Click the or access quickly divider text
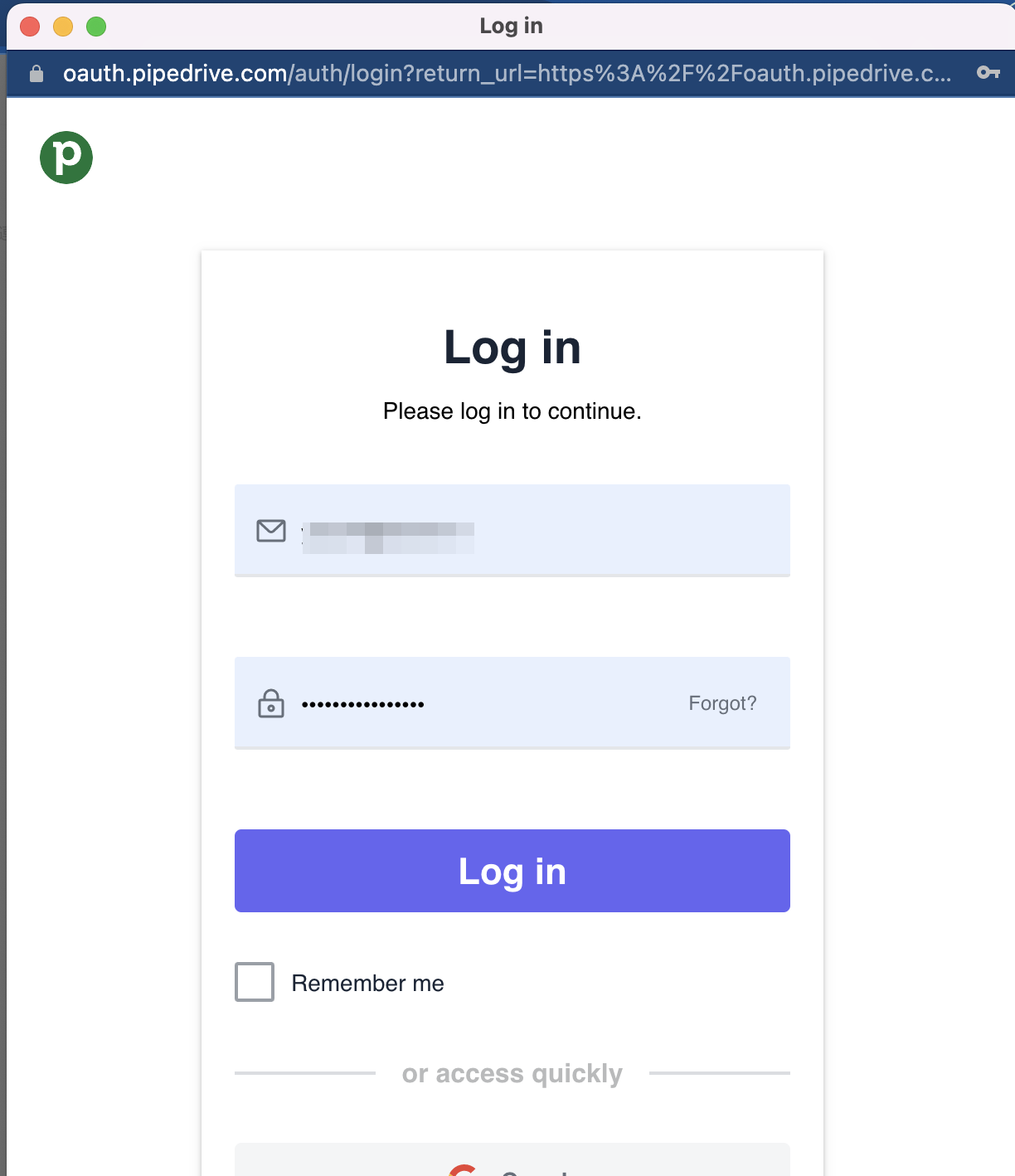Image resolution: width=1015 pixels, height=1176 pixels. pos(512,1073)
